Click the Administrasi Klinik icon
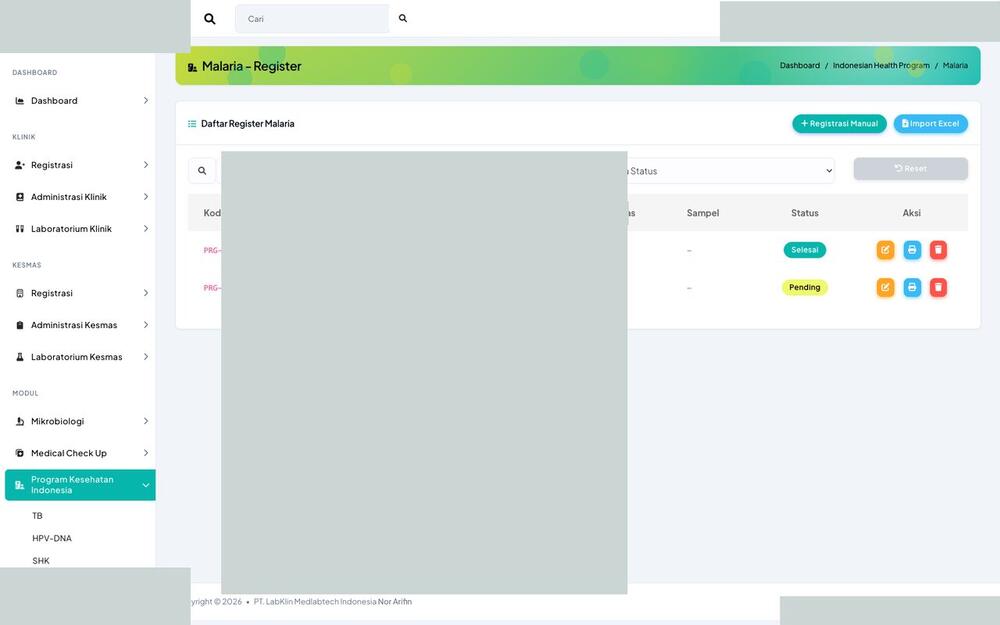The width and height of the screenshot is (1000, 625). point(20,197)
